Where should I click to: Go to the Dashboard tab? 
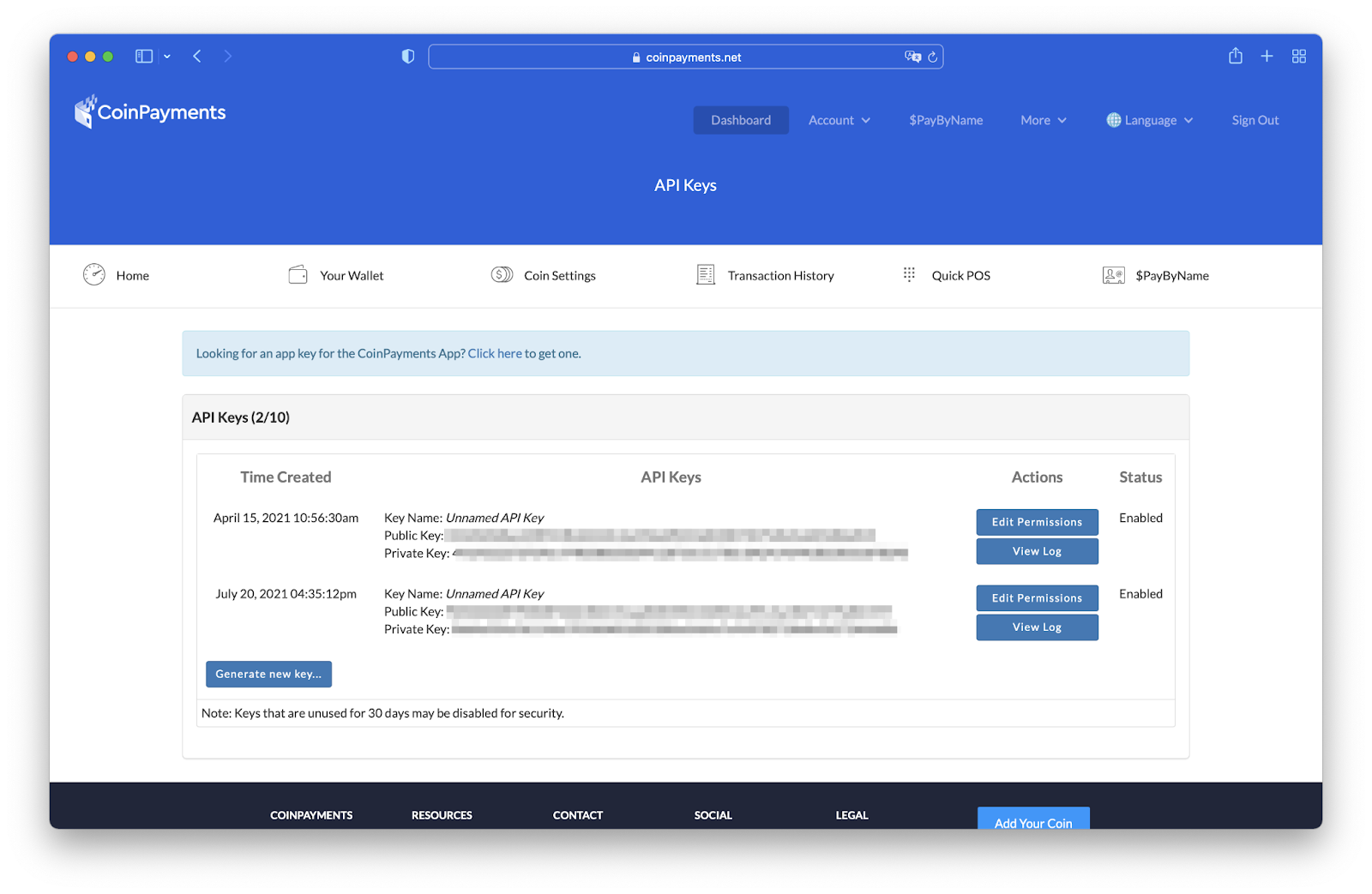pyautogui.click(x=741, y=120)
